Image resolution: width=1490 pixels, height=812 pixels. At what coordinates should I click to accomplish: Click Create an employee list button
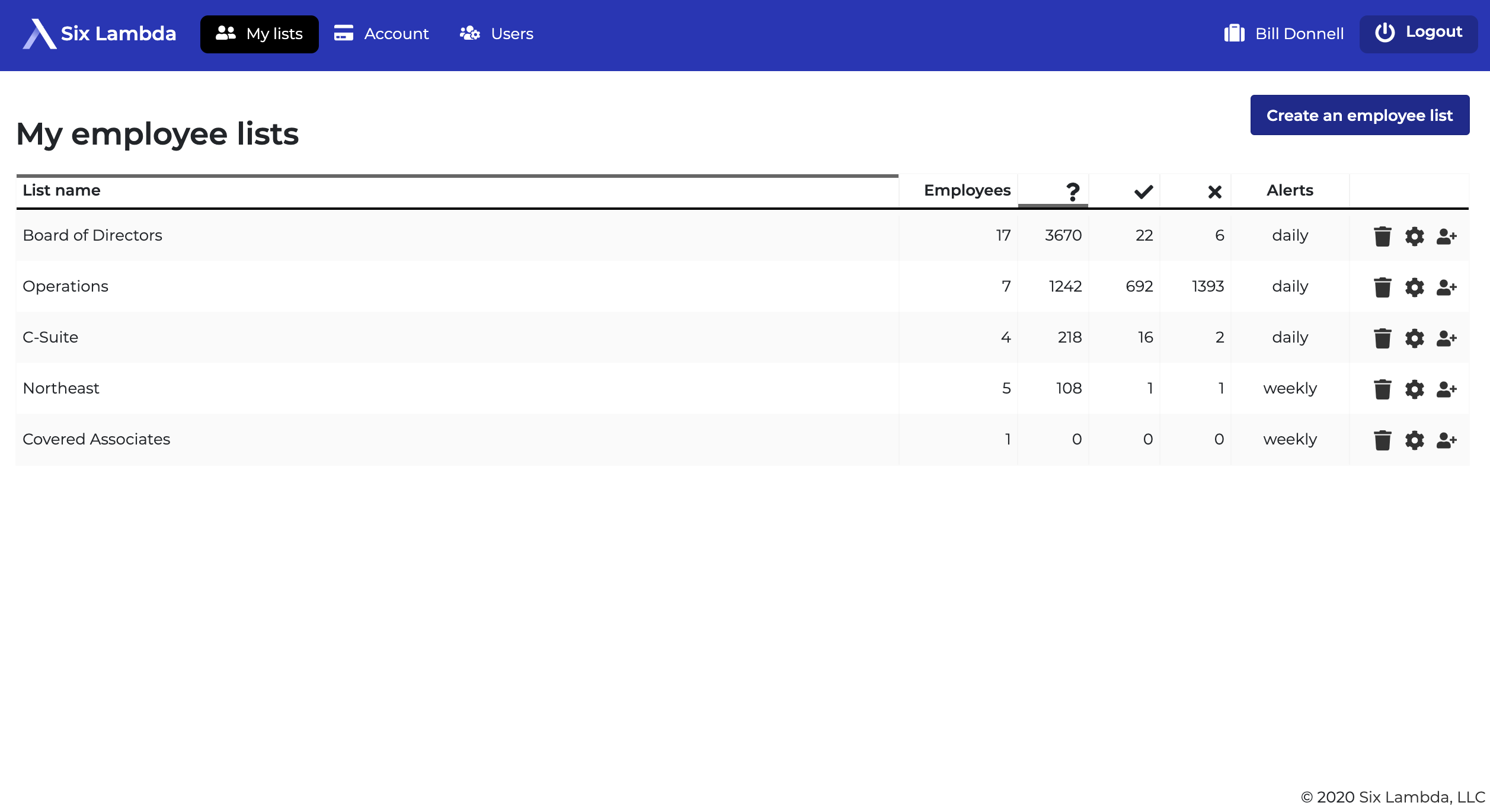(x=1359, y=115)
